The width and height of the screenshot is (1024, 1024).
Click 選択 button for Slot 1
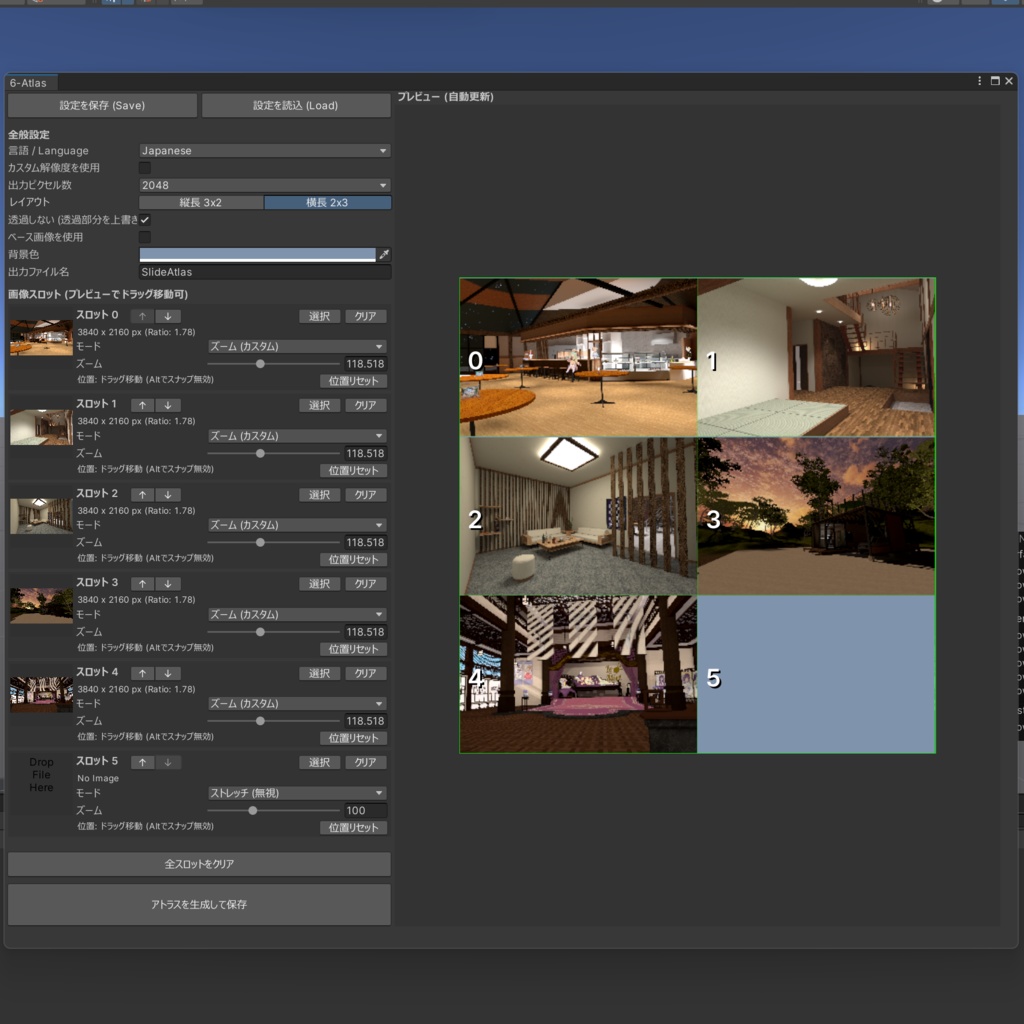319,406
